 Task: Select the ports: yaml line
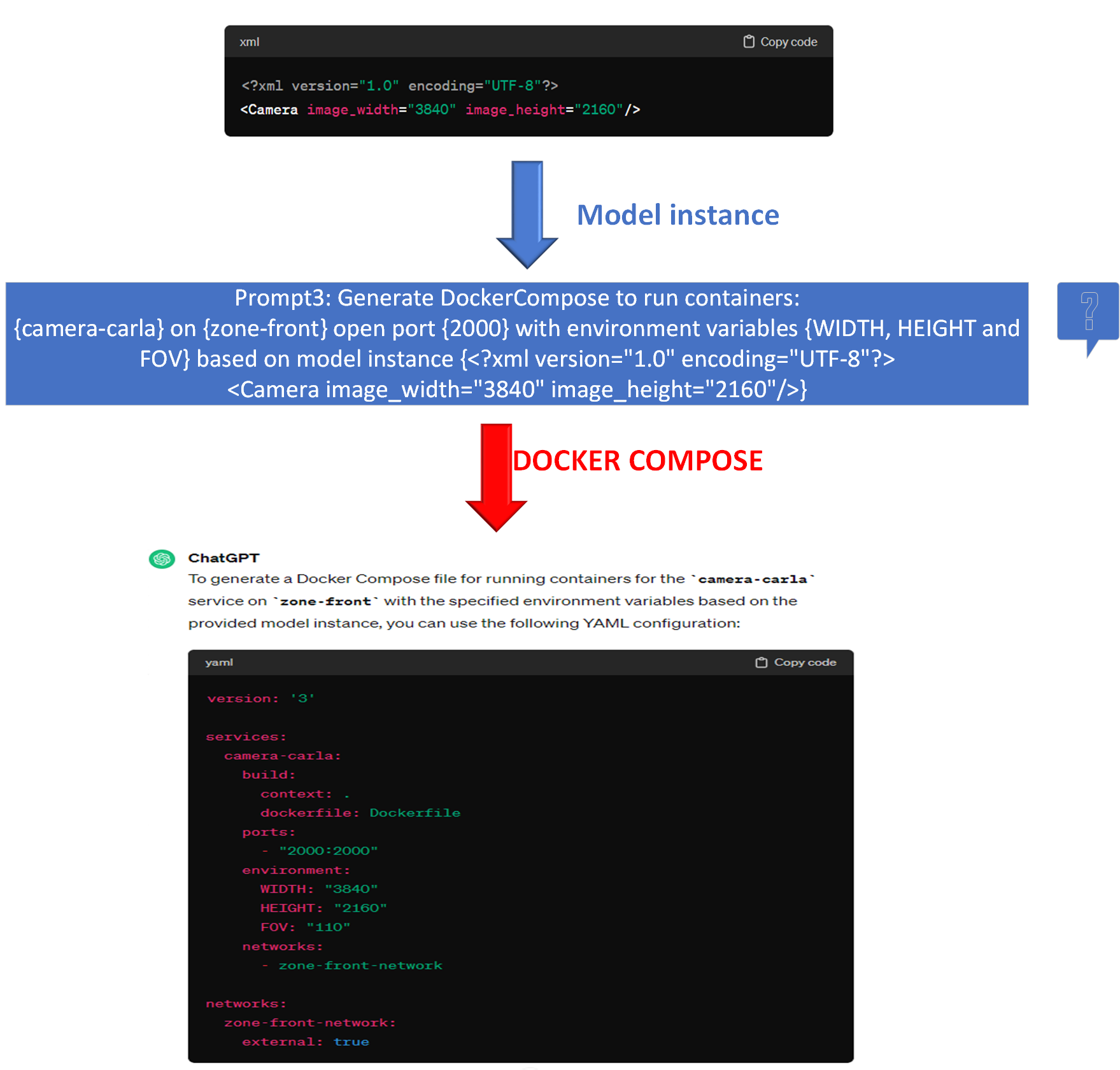click(269, 832)
